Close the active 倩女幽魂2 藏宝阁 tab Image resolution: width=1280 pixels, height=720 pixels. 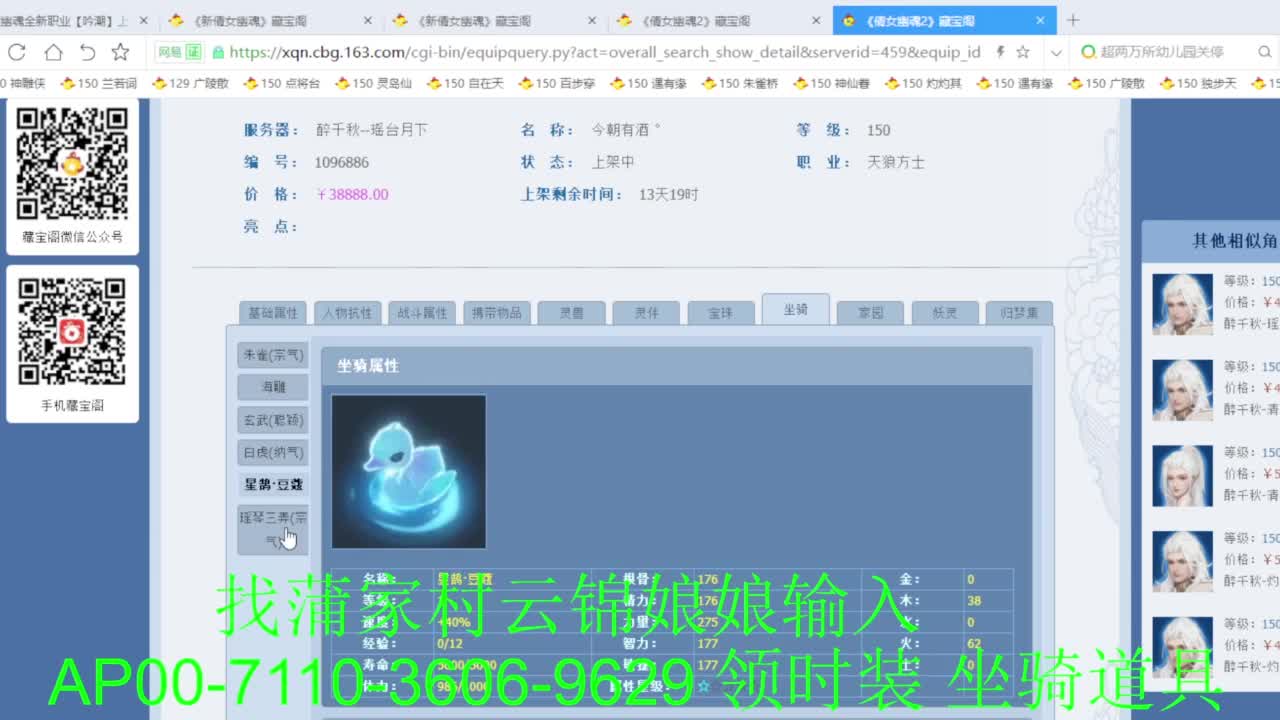[x=1040, y=20]
